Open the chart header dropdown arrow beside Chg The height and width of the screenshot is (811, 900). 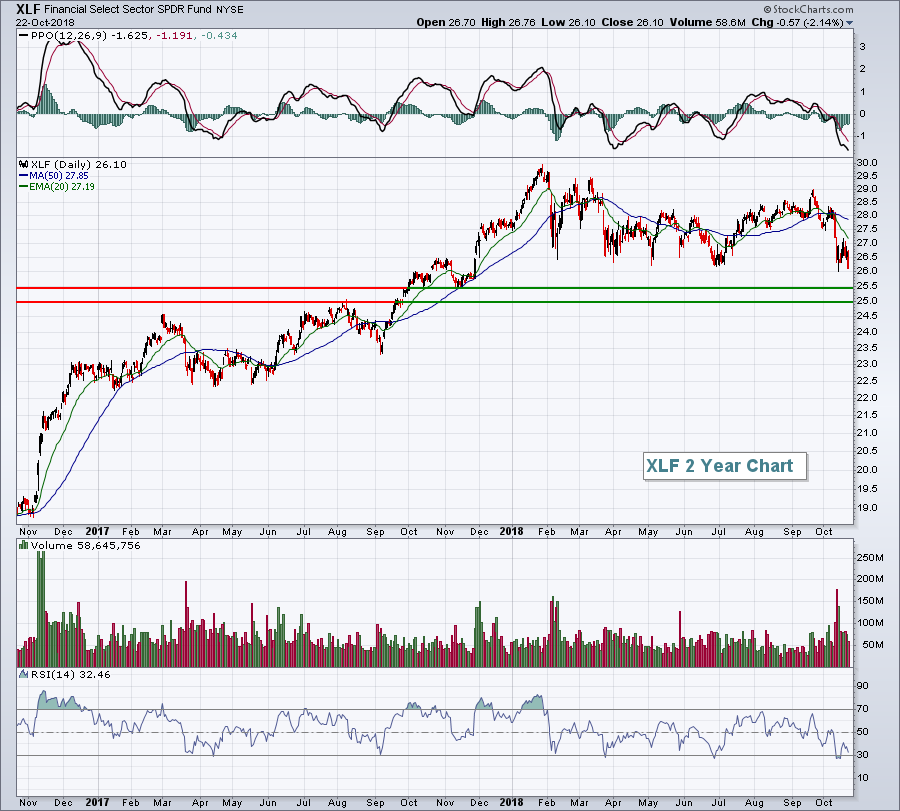849,23
